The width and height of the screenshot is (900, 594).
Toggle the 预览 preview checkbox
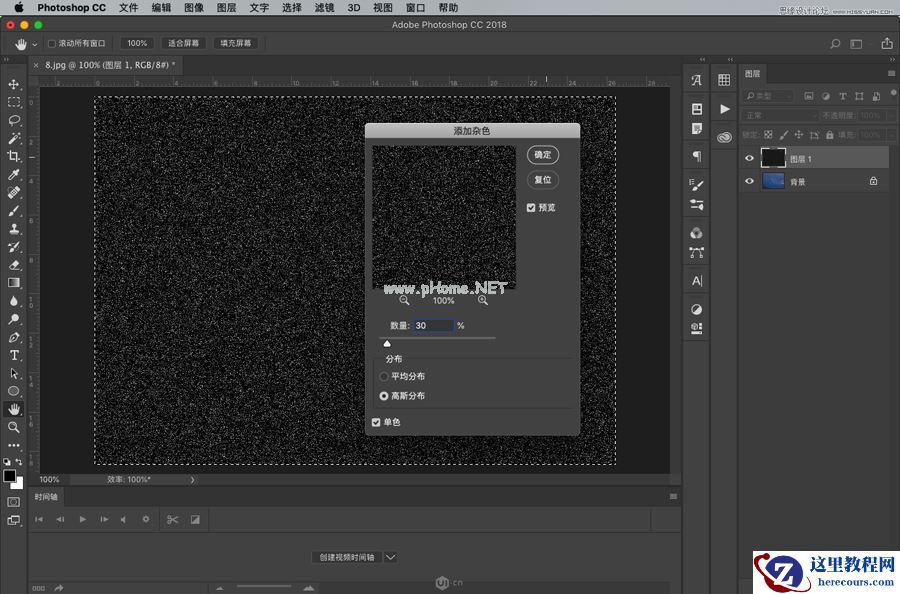pos(532,208)
